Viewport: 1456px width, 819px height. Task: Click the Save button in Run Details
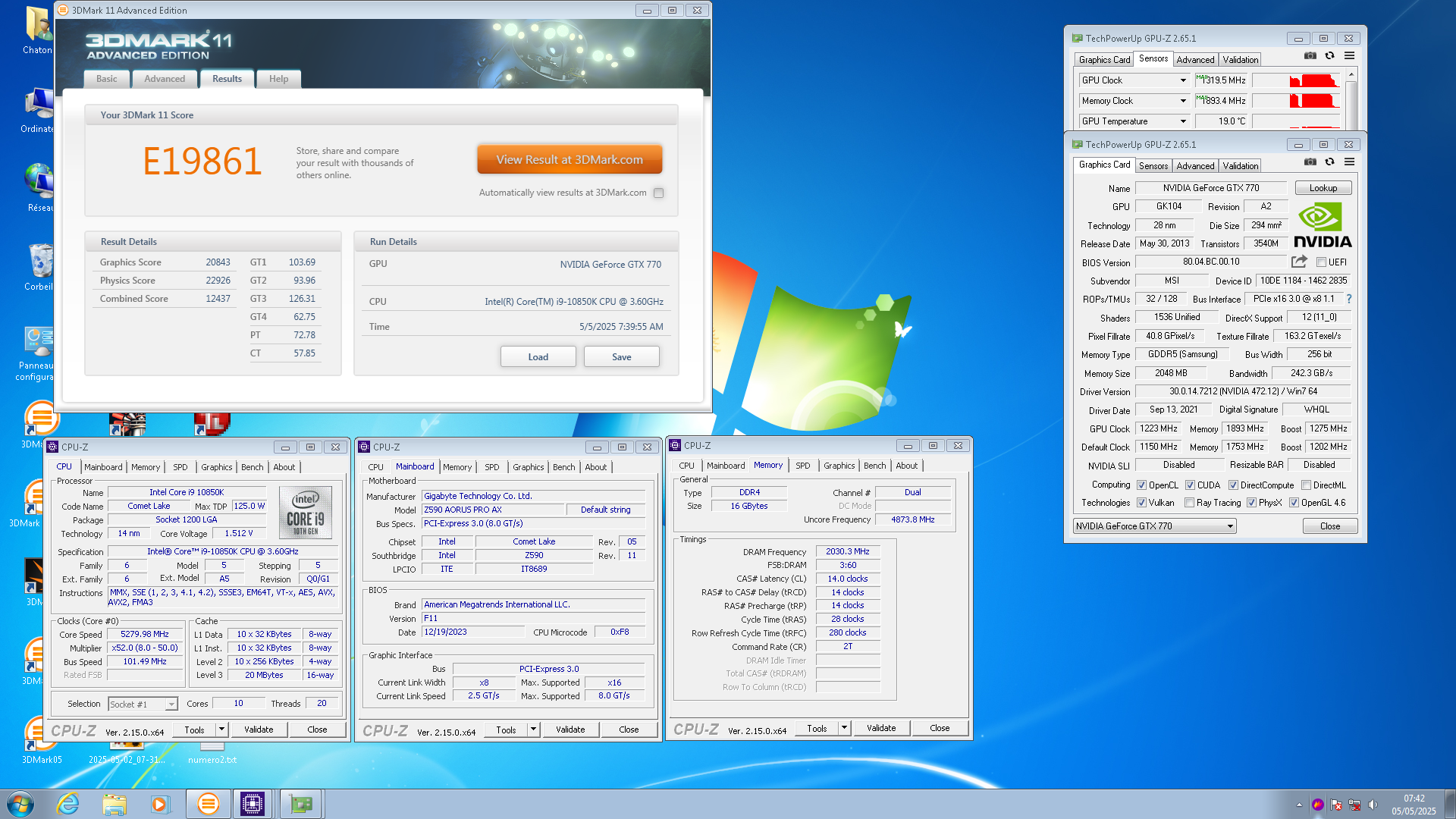tap(622, 357)
